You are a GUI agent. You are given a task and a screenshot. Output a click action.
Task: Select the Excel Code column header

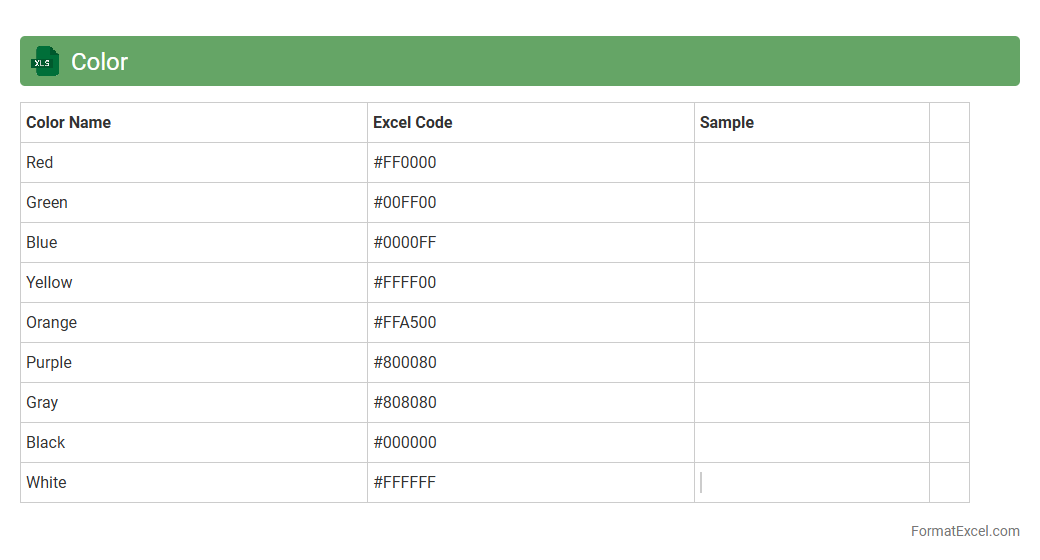pyautogui.click(x=412, y=122)
